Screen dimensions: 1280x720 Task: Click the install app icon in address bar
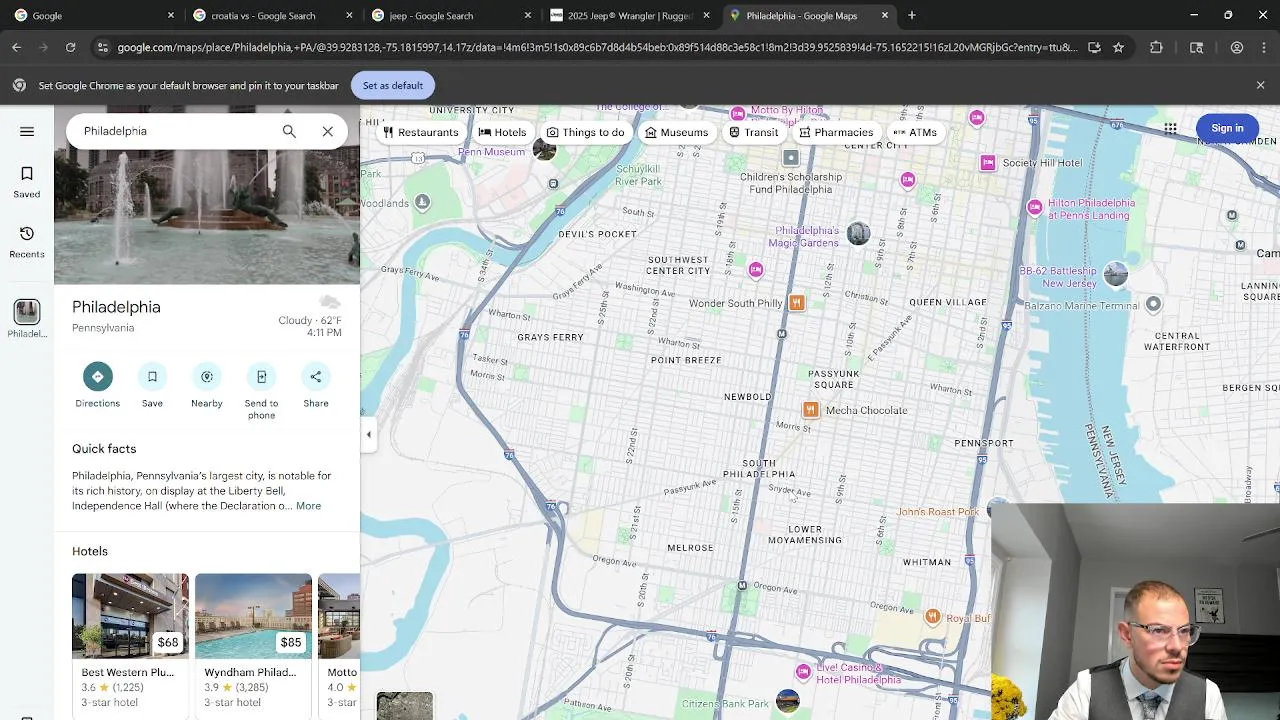tap(1094, 47)
